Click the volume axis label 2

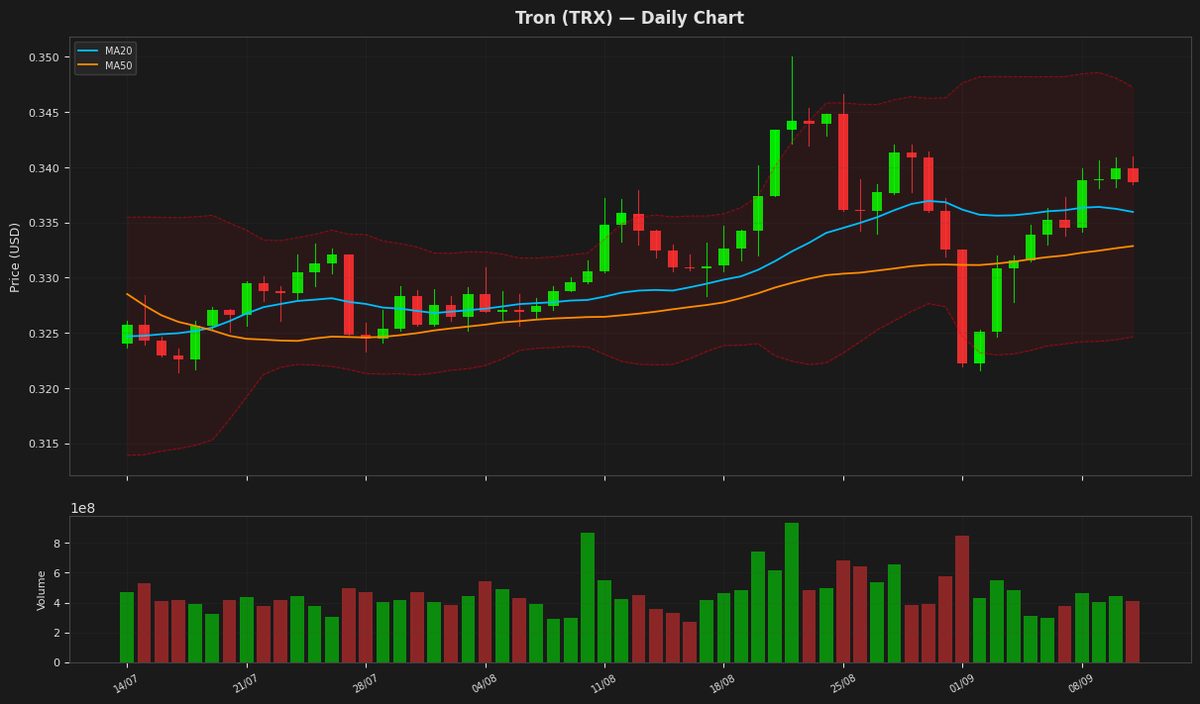click(57, 633)
